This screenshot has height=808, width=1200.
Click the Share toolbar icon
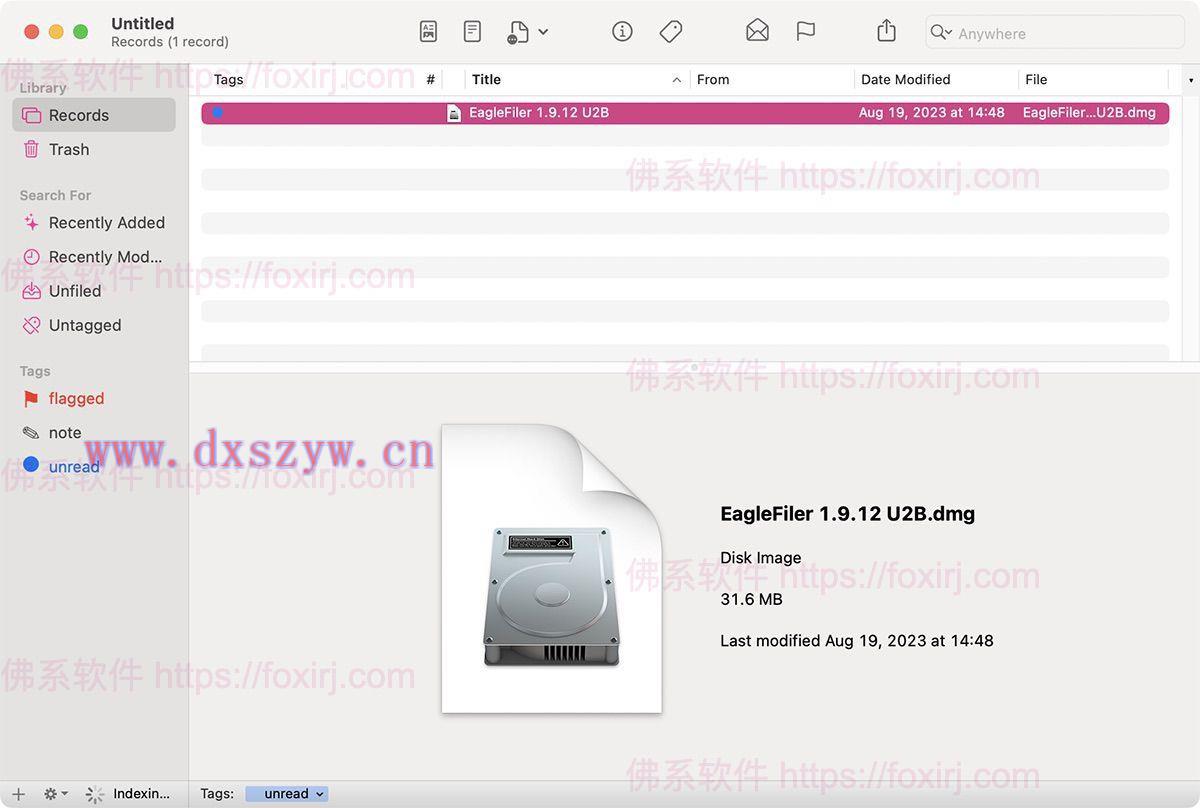click(x=886, y=32)
